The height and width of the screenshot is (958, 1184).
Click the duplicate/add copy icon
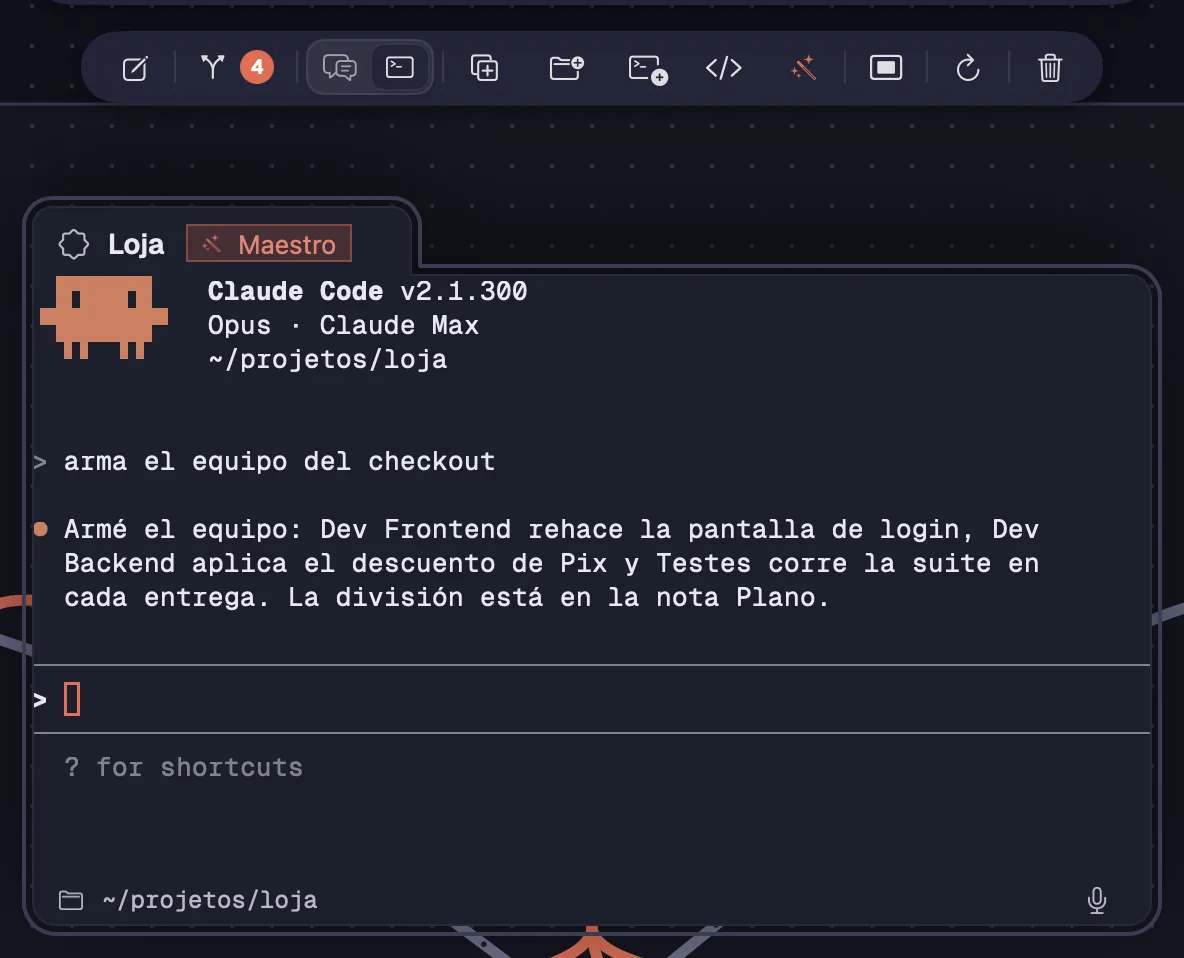coord(484,68)
